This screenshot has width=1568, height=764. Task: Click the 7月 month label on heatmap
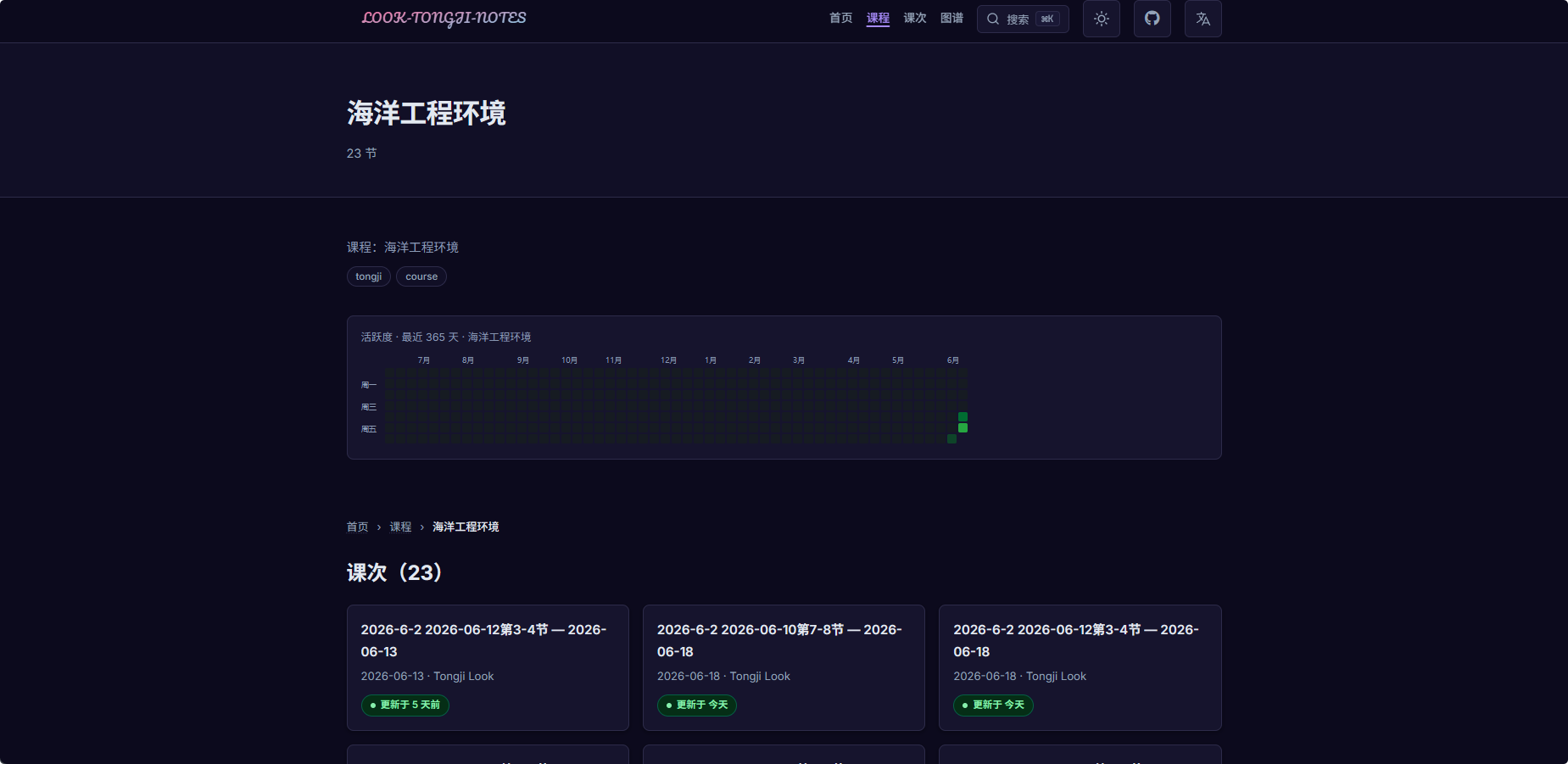pyautogui.click(x=424, y=360)
